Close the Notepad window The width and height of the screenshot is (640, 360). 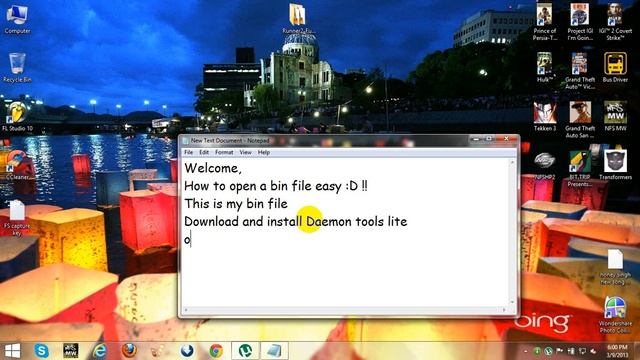[x=506, y=139]
